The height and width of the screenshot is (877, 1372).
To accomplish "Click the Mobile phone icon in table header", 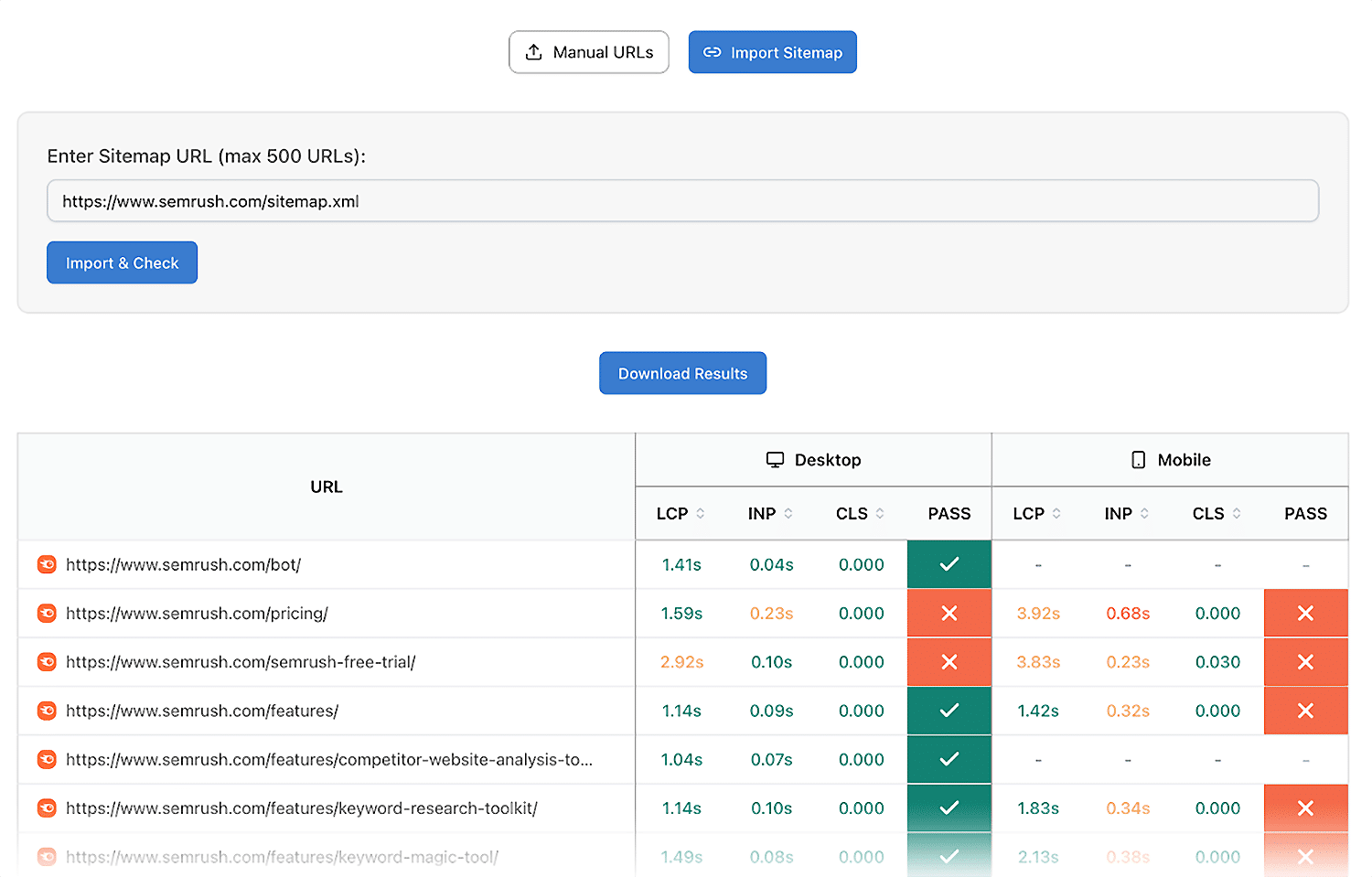I will 1138,460.
